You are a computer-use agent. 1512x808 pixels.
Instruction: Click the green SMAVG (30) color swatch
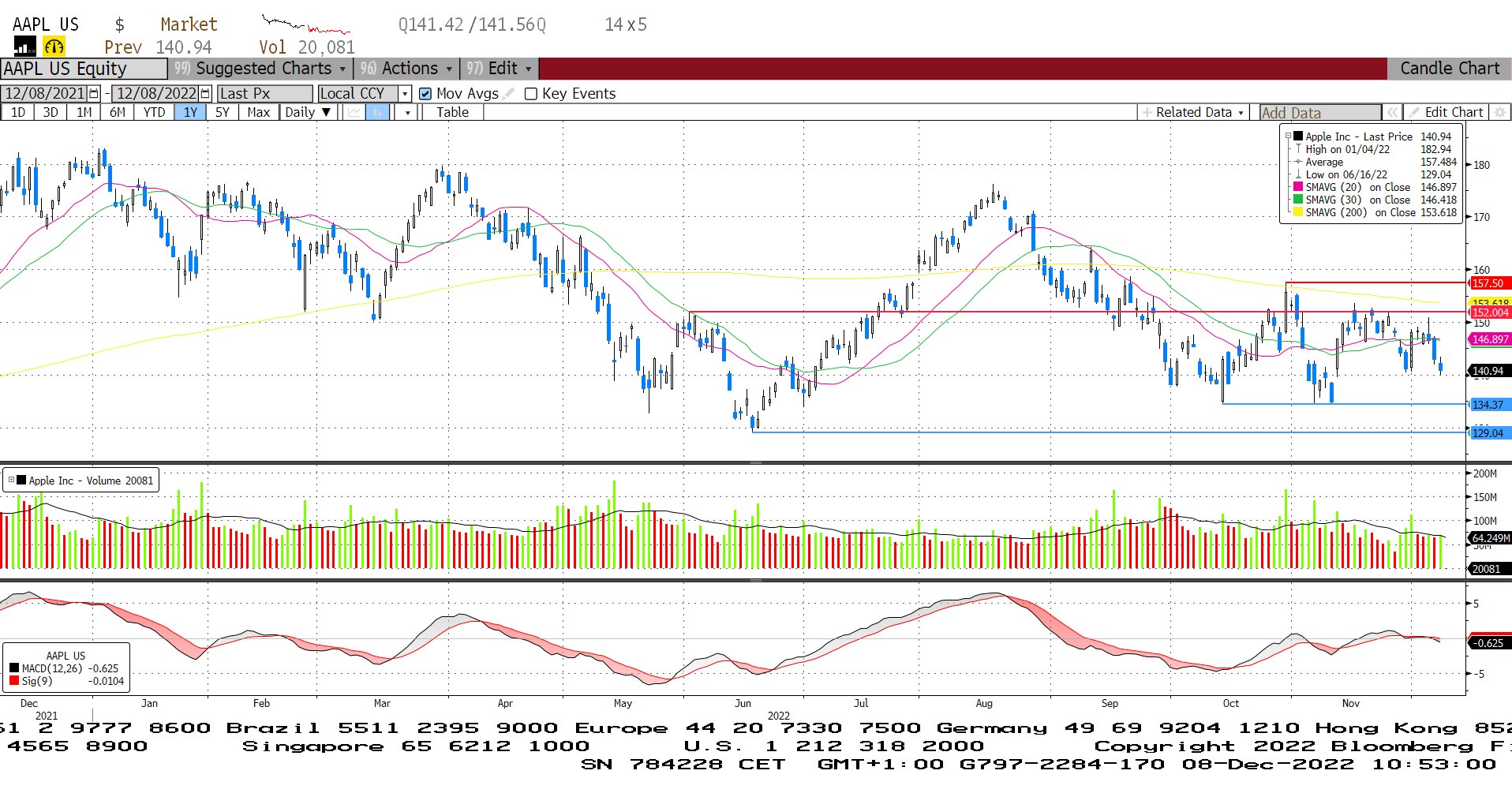point(1298,200)
